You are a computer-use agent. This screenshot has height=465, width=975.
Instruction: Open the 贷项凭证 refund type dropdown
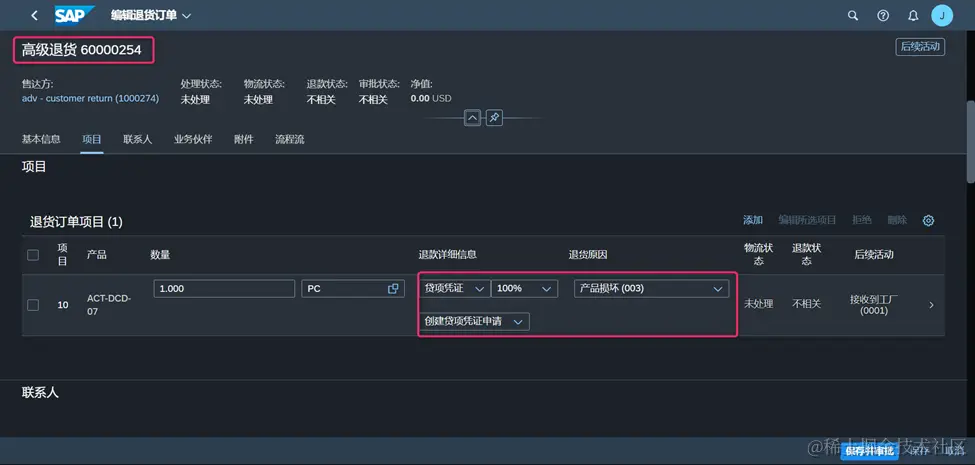coord(455,288)
